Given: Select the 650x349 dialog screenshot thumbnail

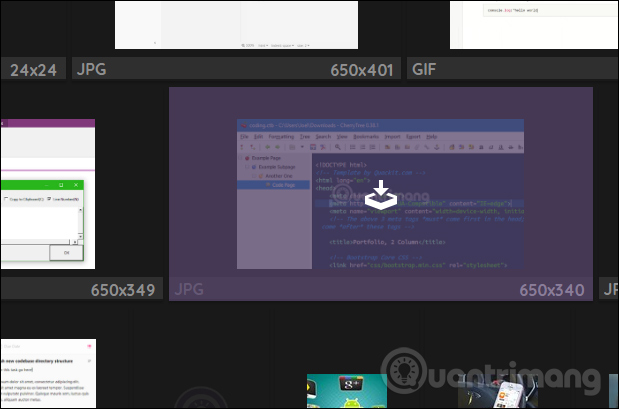Looking at the screenshot, I should (x=48, y=194).
